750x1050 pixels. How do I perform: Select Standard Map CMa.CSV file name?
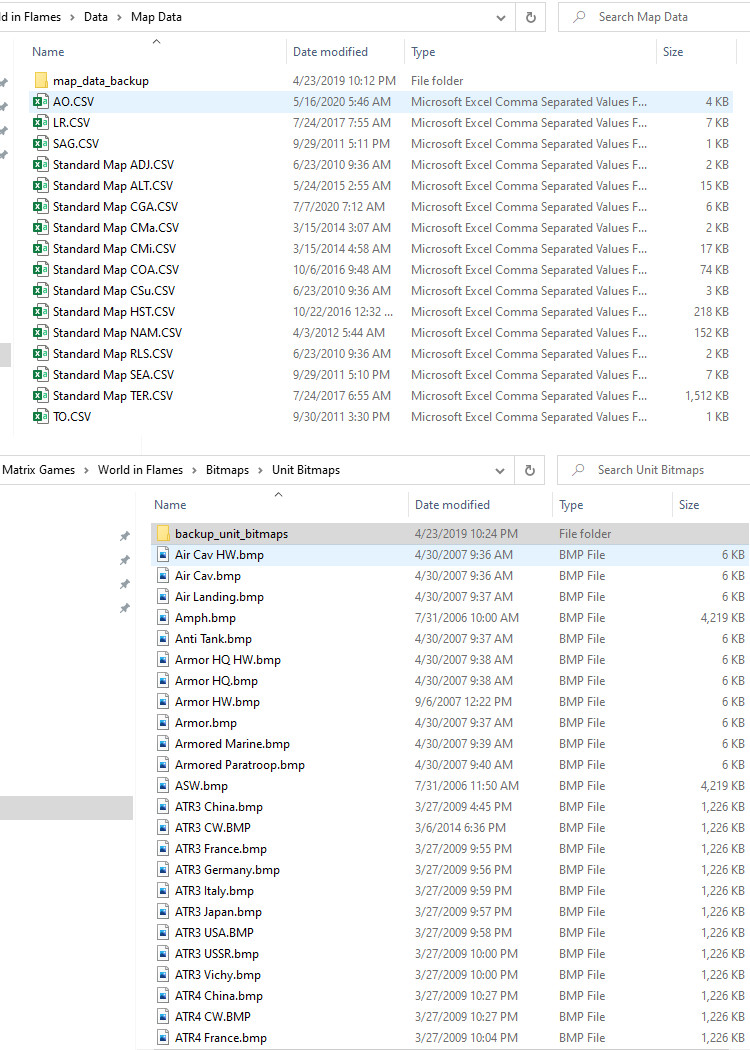(x=116, y=228)
